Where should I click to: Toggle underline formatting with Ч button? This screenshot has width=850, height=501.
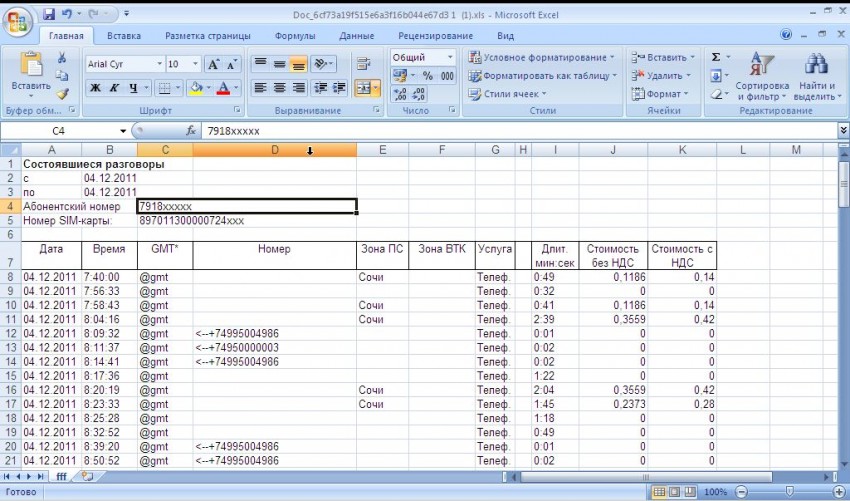tap(134, 88)
